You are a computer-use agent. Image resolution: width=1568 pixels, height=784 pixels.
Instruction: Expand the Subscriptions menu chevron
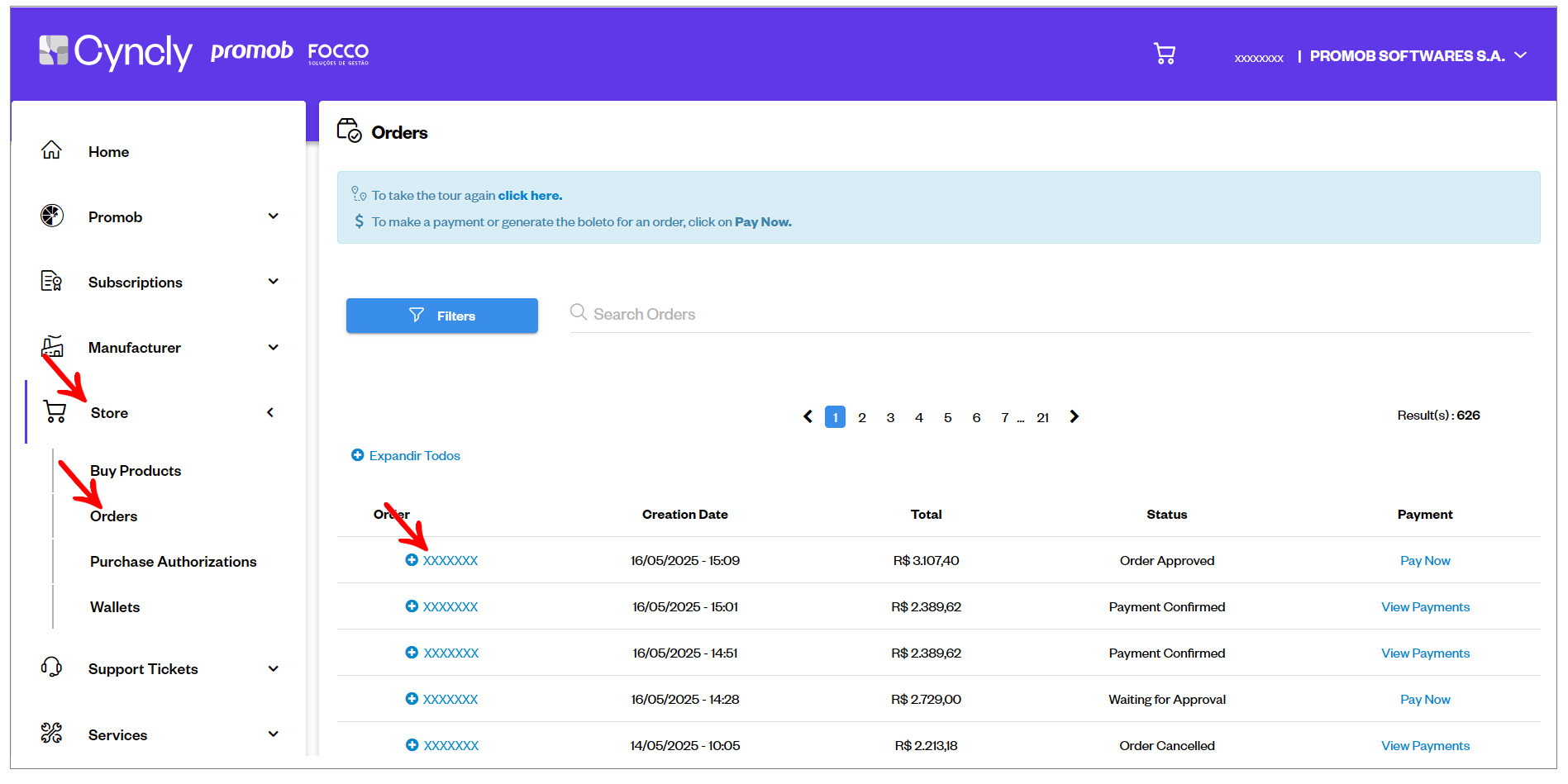point(274,282)
